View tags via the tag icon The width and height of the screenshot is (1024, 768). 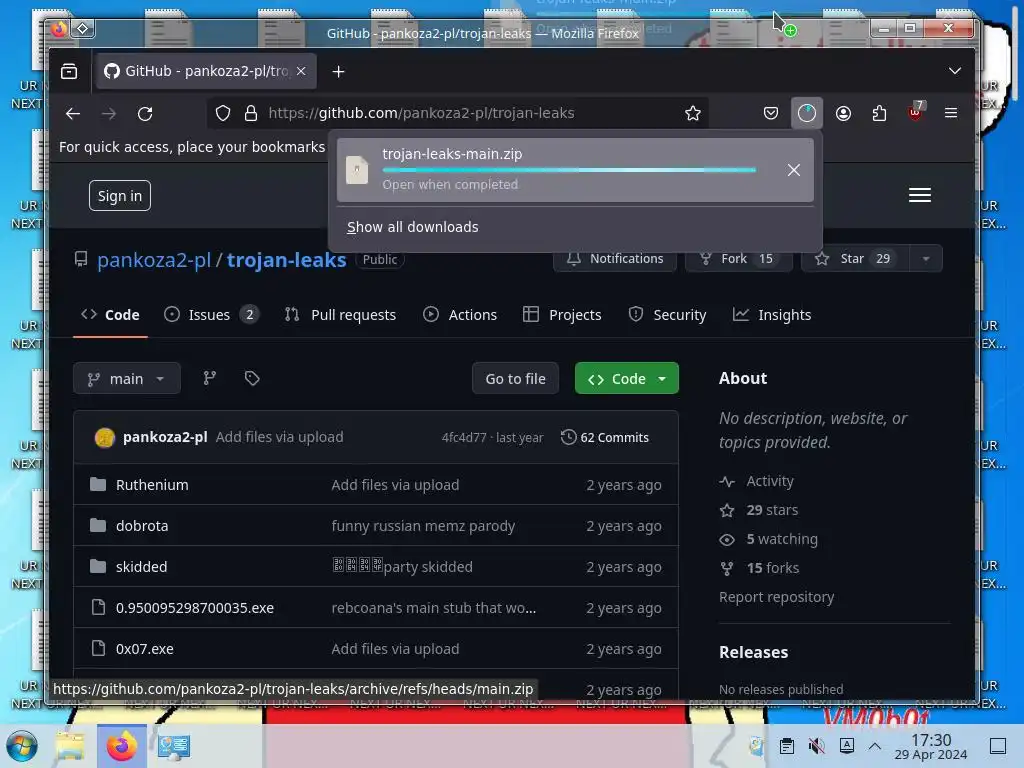tap(252, 378)
